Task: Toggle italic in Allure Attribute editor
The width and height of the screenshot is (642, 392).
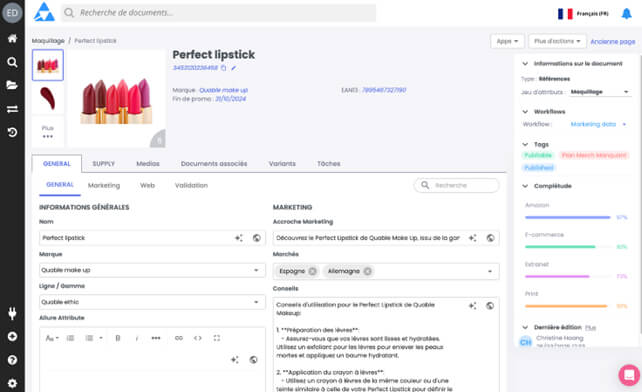Action: [137, 338]
